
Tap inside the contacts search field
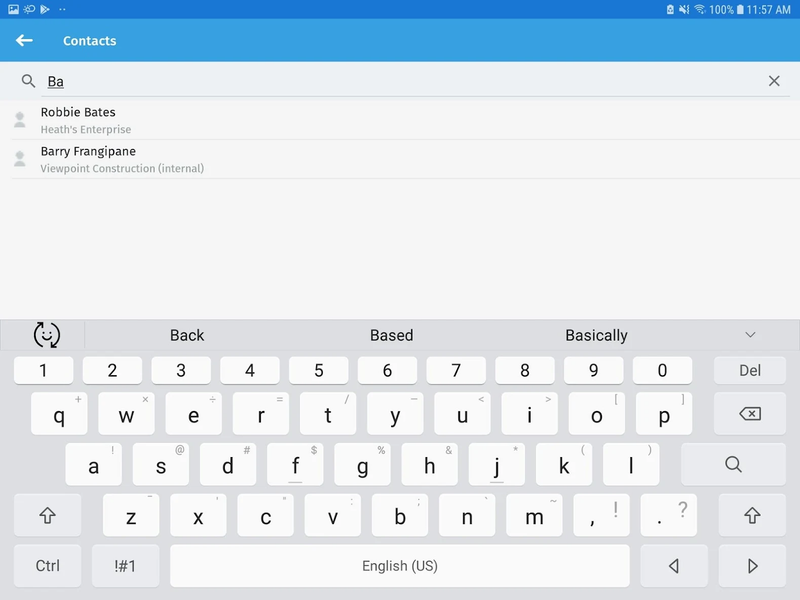[400, 81]
